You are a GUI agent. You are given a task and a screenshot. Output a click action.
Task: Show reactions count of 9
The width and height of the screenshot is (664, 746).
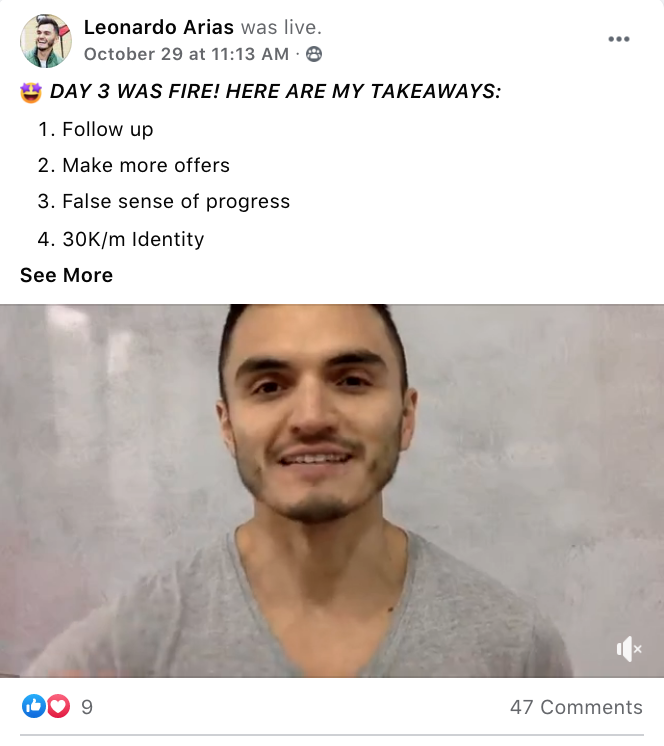(87, 707)
